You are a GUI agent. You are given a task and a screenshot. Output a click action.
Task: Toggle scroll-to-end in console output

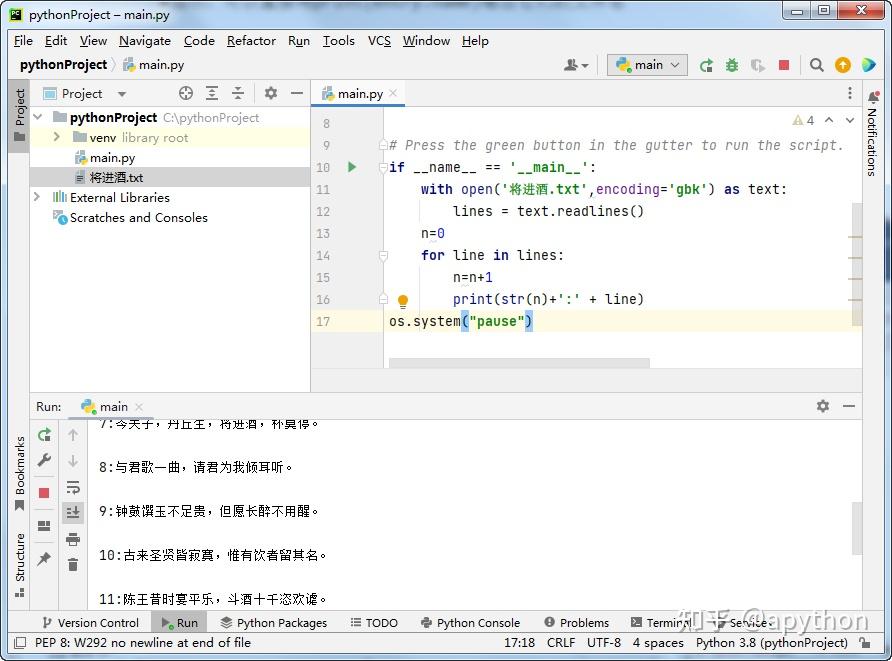[x=72, y=513]
